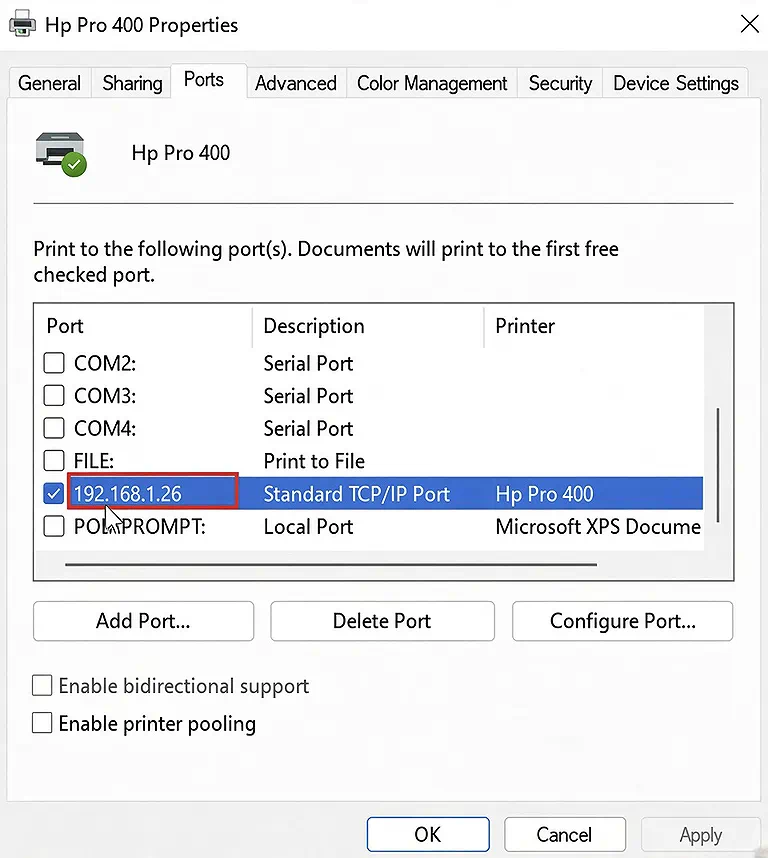Click the Print to File description
The width and height of the screenshot is (768, 858).
click(314, 461)
